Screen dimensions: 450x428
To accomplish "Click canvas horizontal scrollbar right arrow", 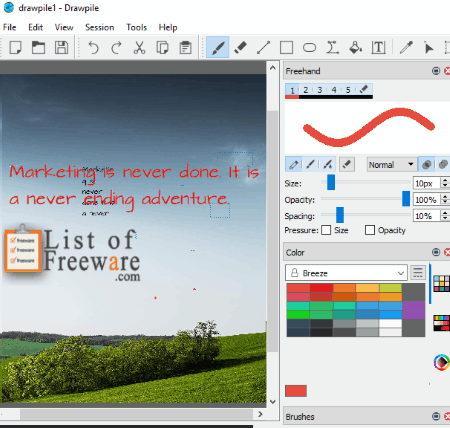I will (x=260, y=414).
